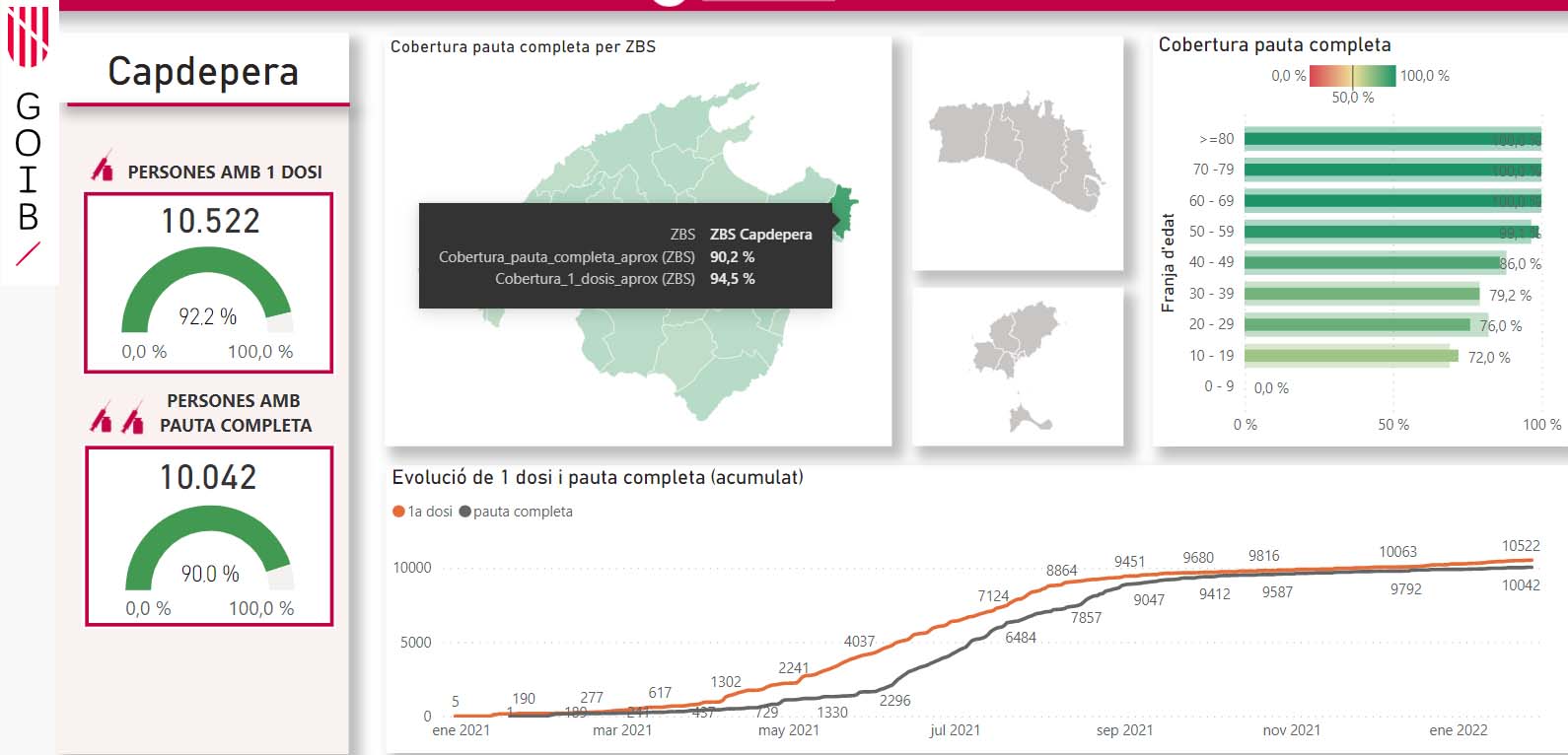Select the 50 - 59 age group bar
Viewport: 1568px width, 755px height.
[1390, 232]
